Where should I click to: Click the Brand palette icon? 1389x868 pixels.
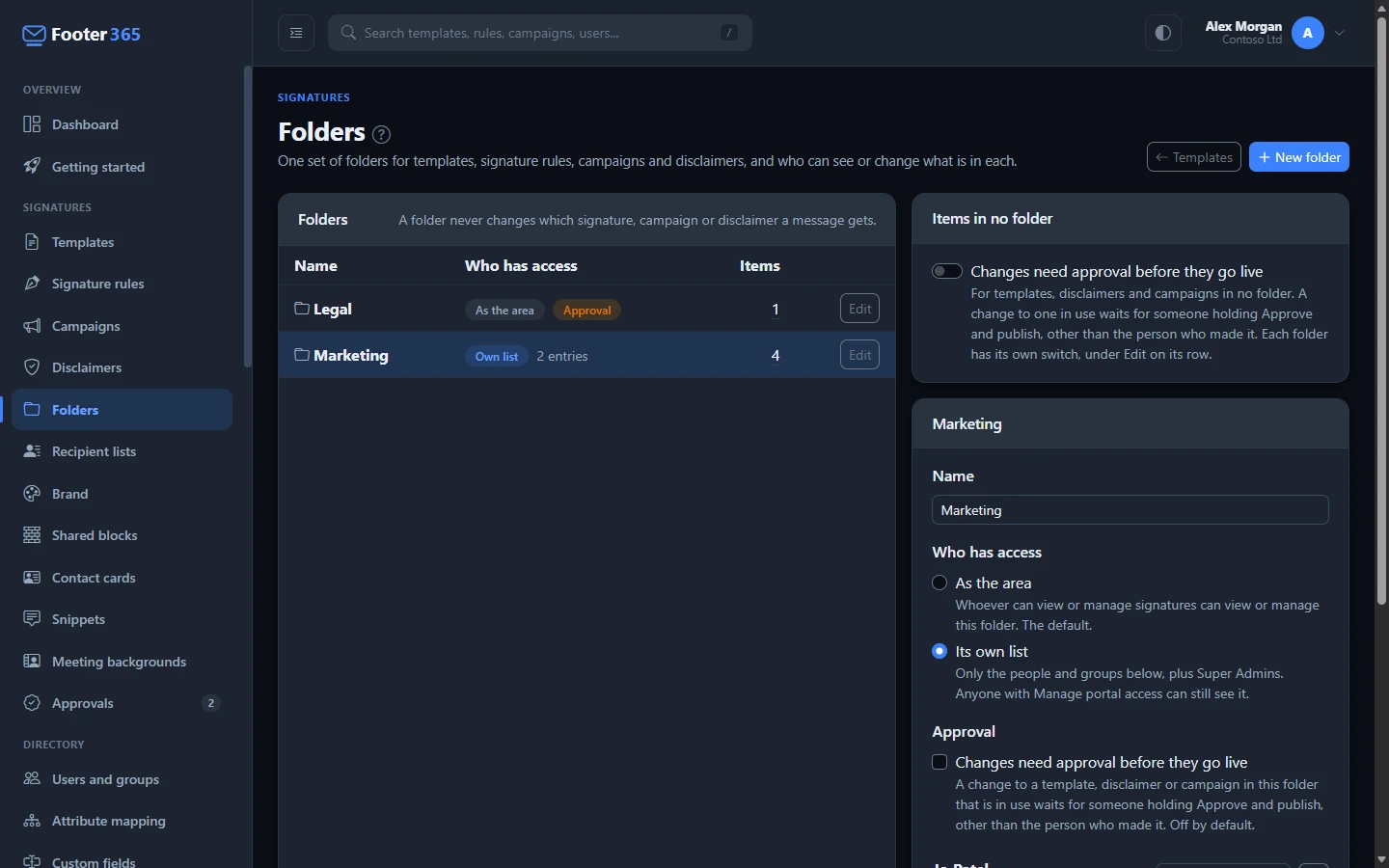click(32, 493)
